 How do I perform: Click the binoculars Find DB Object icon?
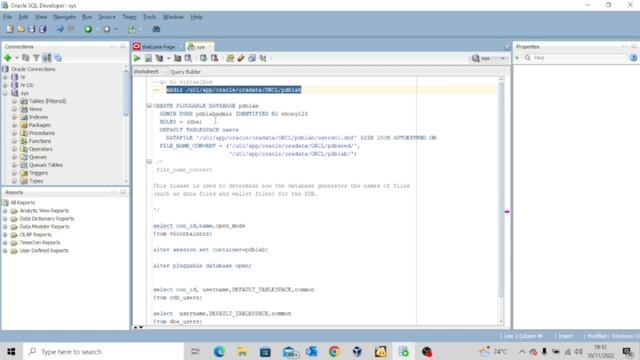click(156, 29)
